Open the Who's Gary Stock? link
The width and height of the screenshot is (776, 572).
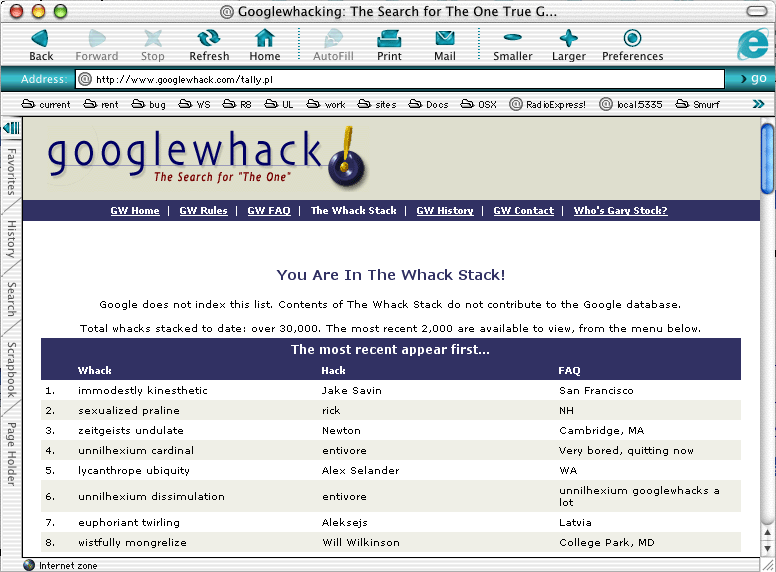(x=620, y=211)
